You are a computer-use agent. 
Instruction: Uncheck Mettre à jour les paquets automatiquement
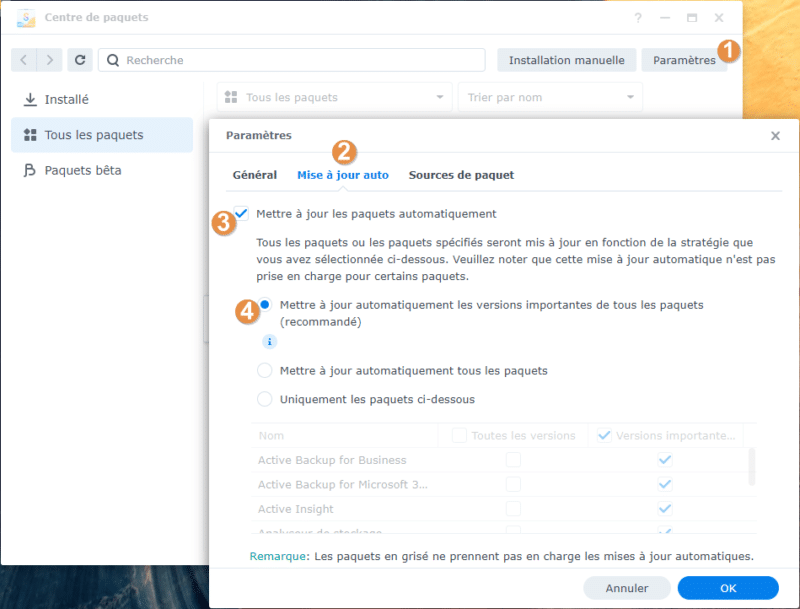click(x=241, y=213)
